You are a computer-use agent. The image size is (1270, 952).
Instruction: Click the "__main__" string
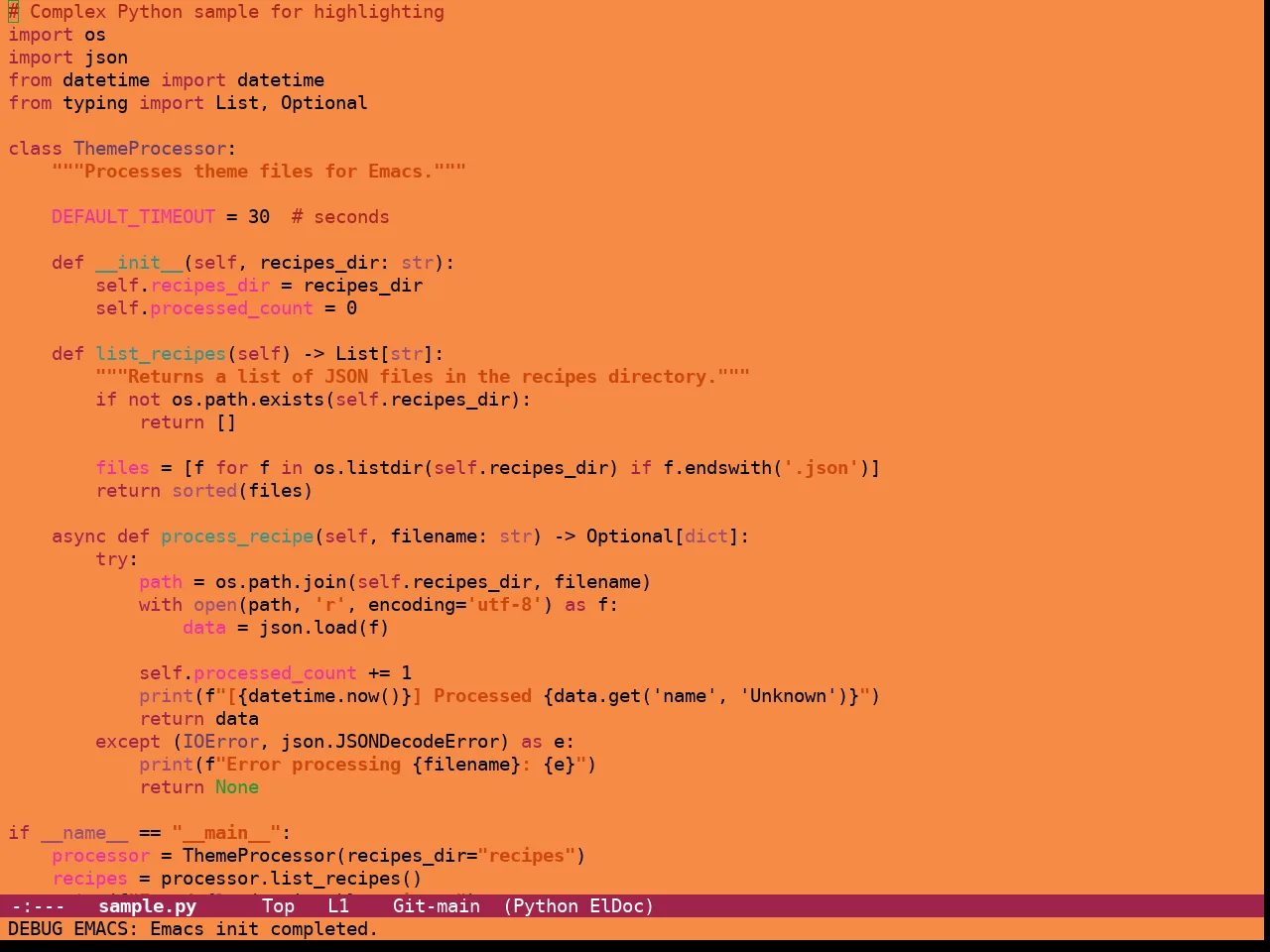[226, 833]
